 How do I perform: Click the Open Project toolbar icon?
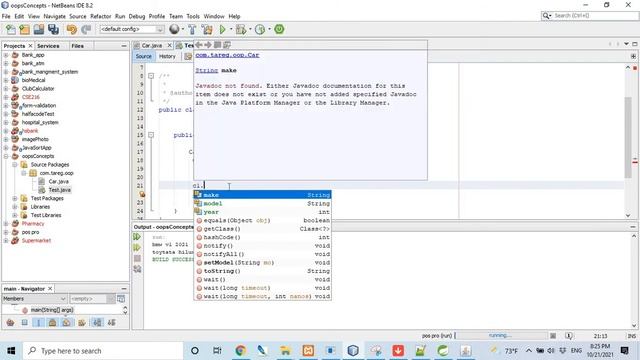point(39,29)
